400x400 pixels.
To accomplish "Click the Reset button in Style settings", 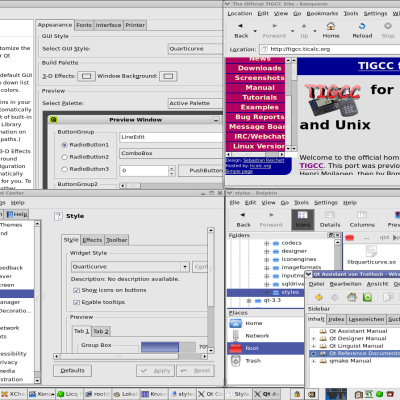I will 195,370.
